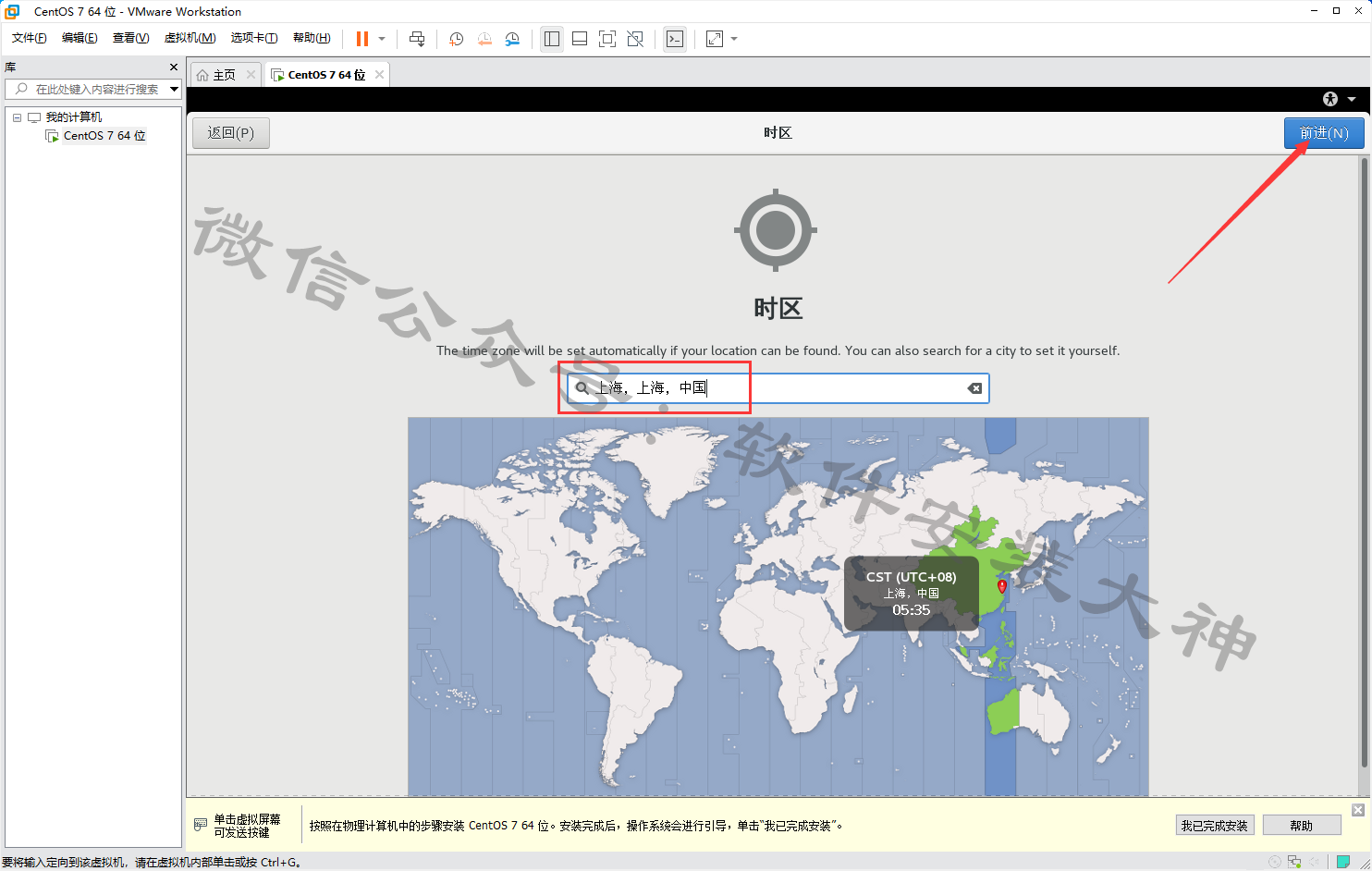1372x871 pixels.
Task: Open the stretch display dropdown arrow
Action: [734, 39]
